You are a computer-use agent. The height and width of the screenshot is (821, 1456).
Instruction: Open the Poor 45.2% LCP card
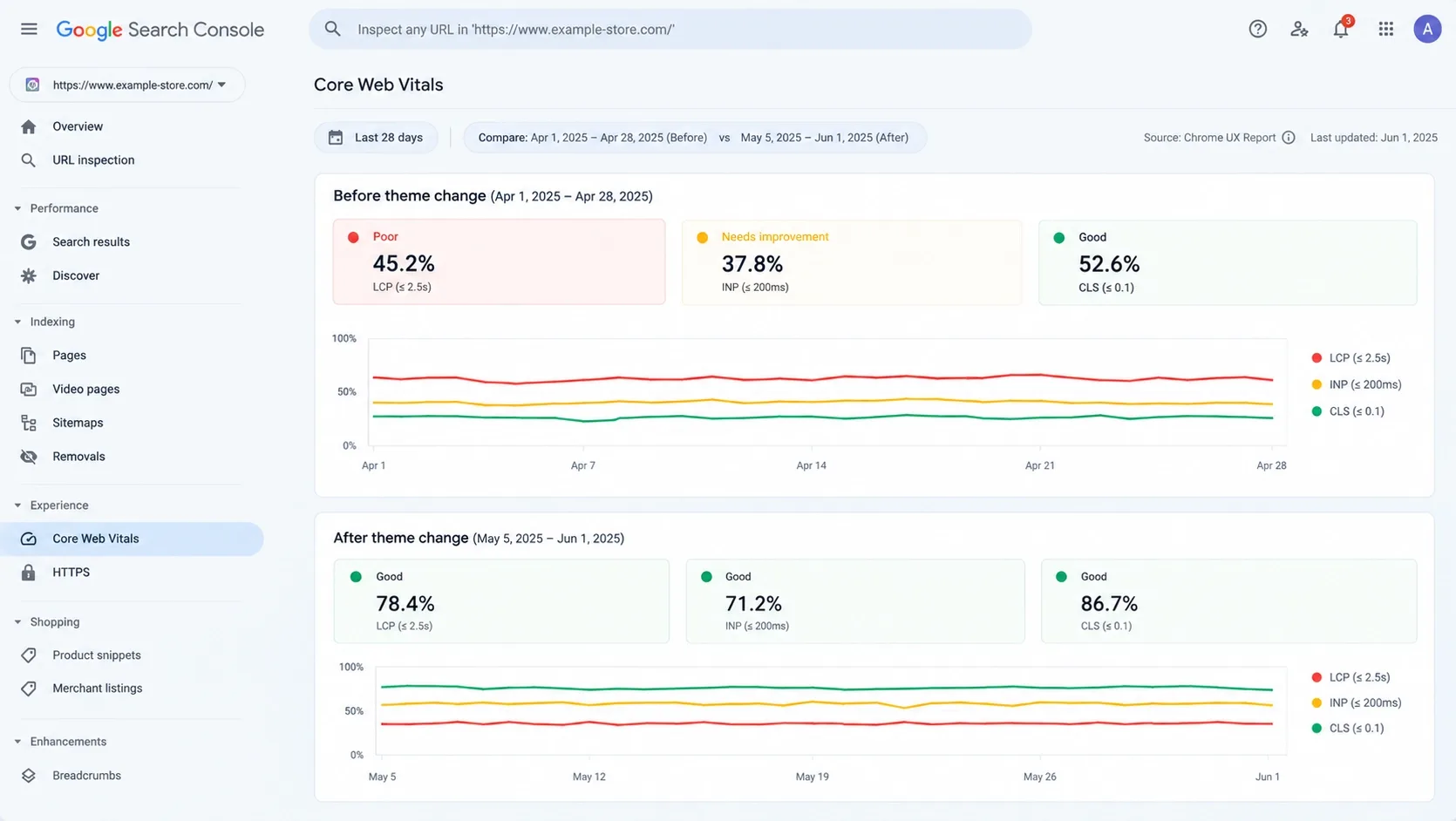[x=499, y=261]
